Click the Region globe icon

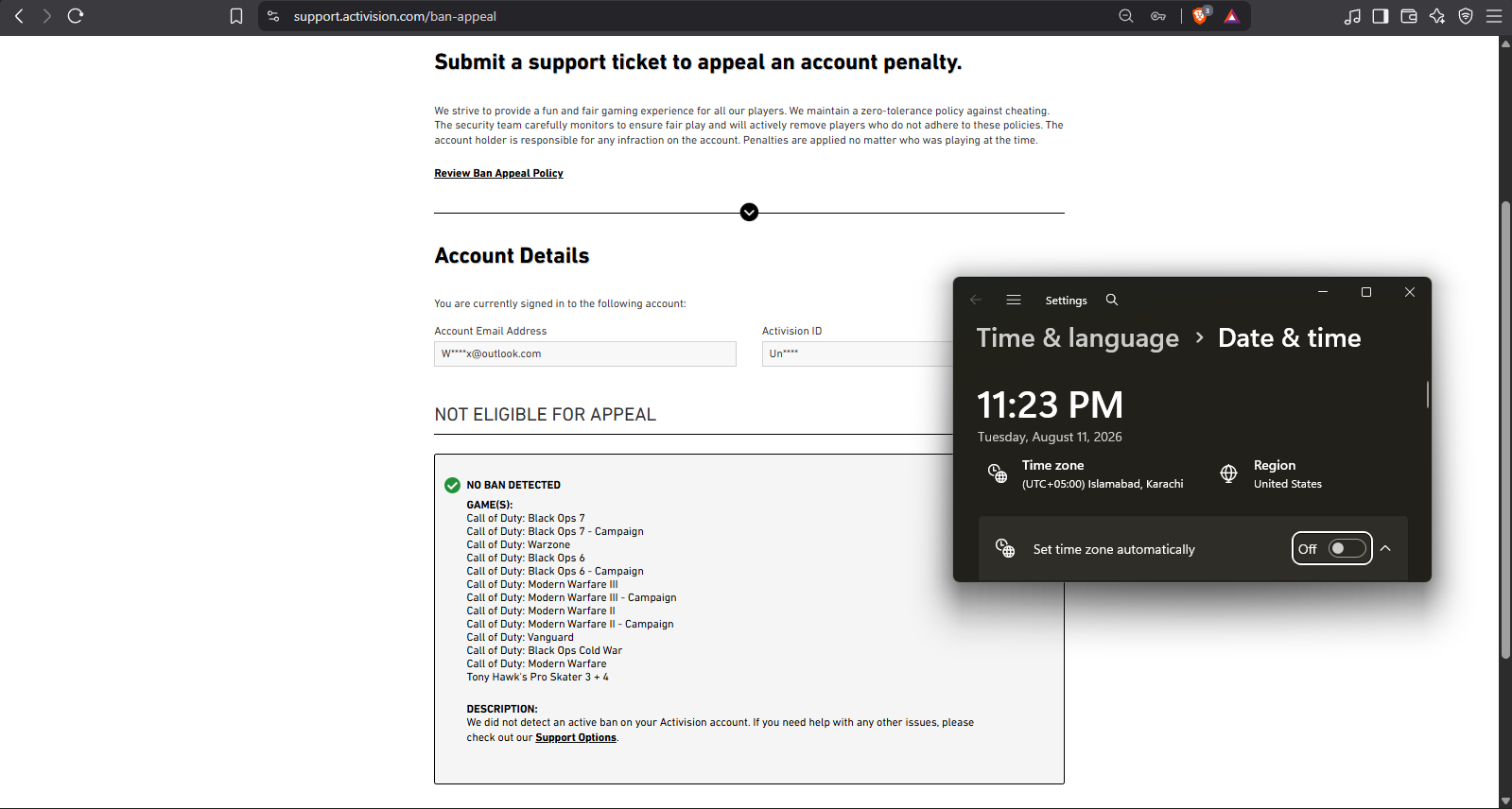1228,473
